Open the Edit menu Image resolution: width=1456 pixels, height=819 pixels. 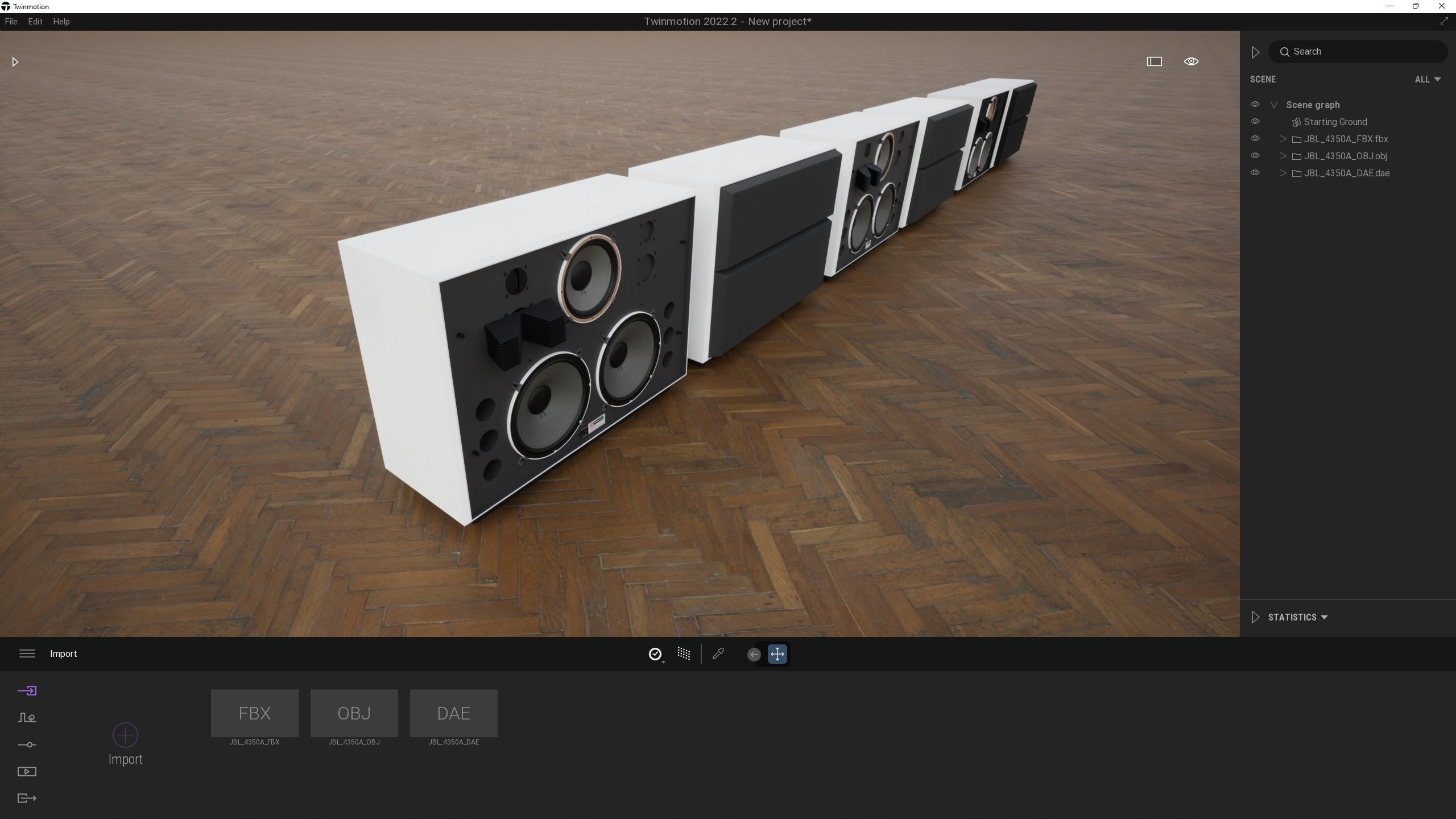tap(35, 22)
